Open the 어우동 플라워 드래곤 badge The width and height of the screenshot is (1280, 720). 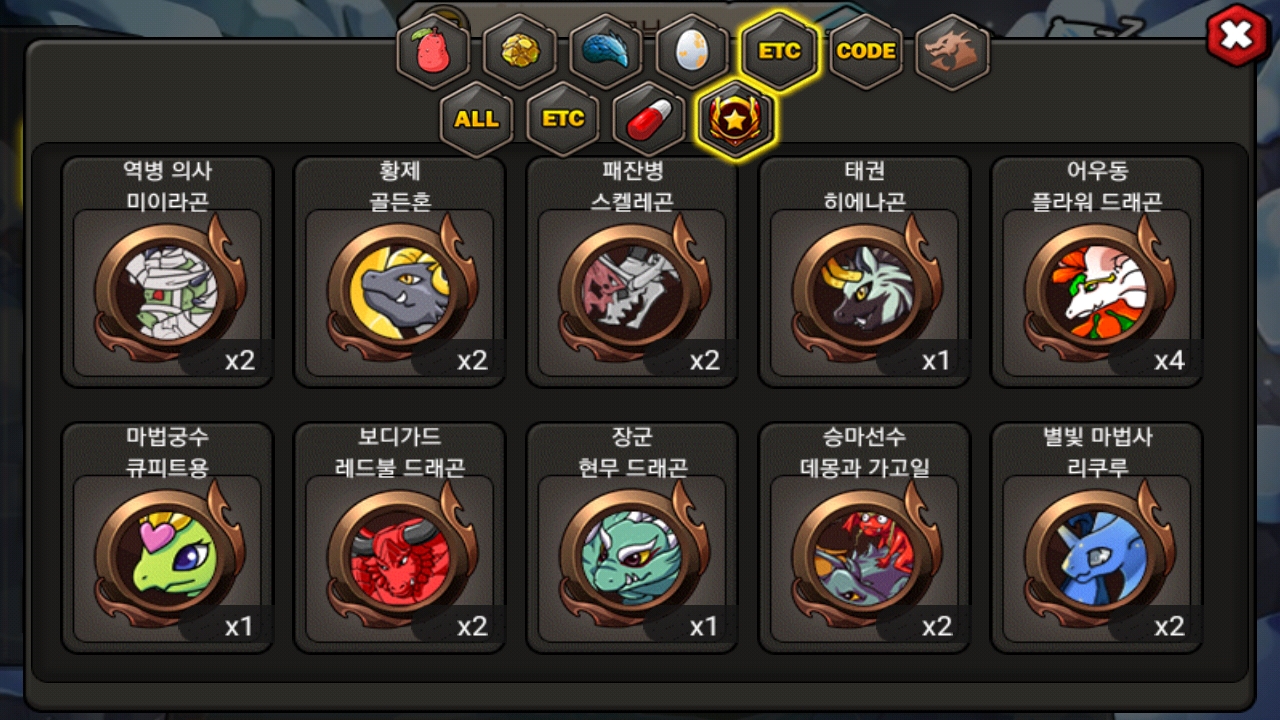[1097, 271]
